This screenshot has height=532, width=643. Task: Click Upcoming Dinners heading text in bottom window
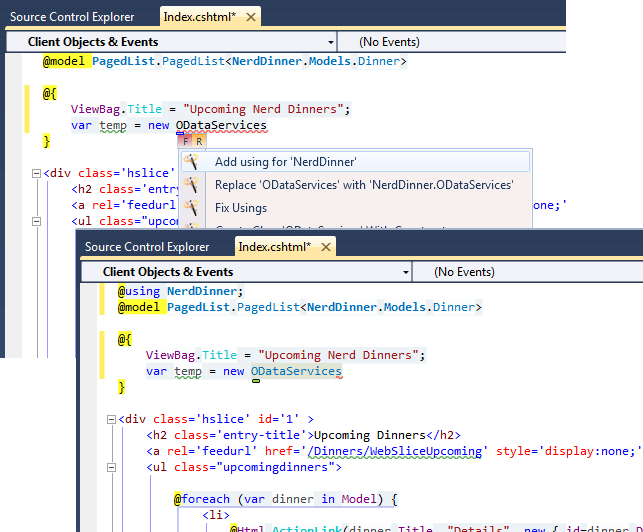tap(369, 435)
